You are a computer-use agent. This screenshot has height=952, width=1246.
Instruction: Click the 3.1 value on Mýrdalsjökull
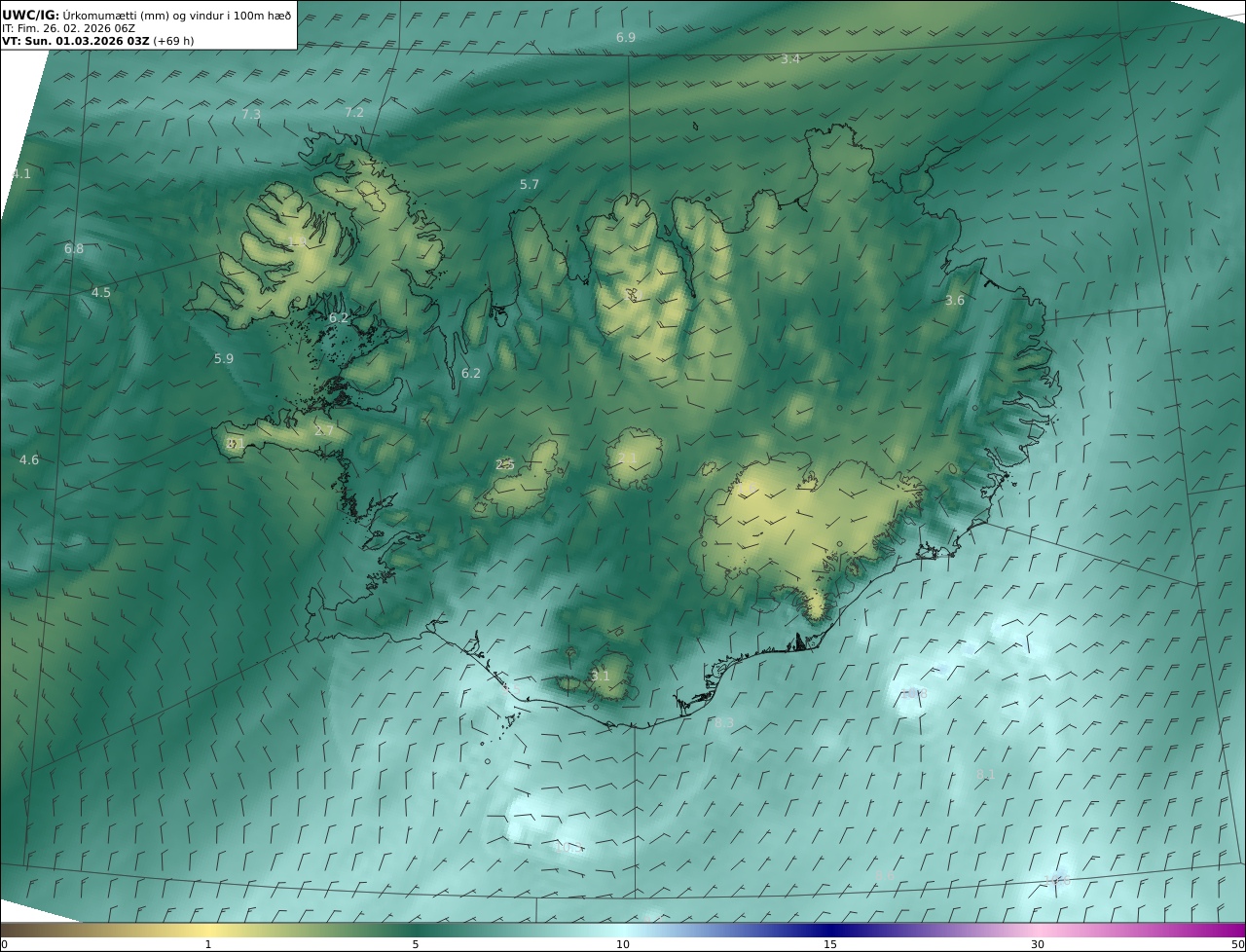pyautogui.click(x=601, y=677)
